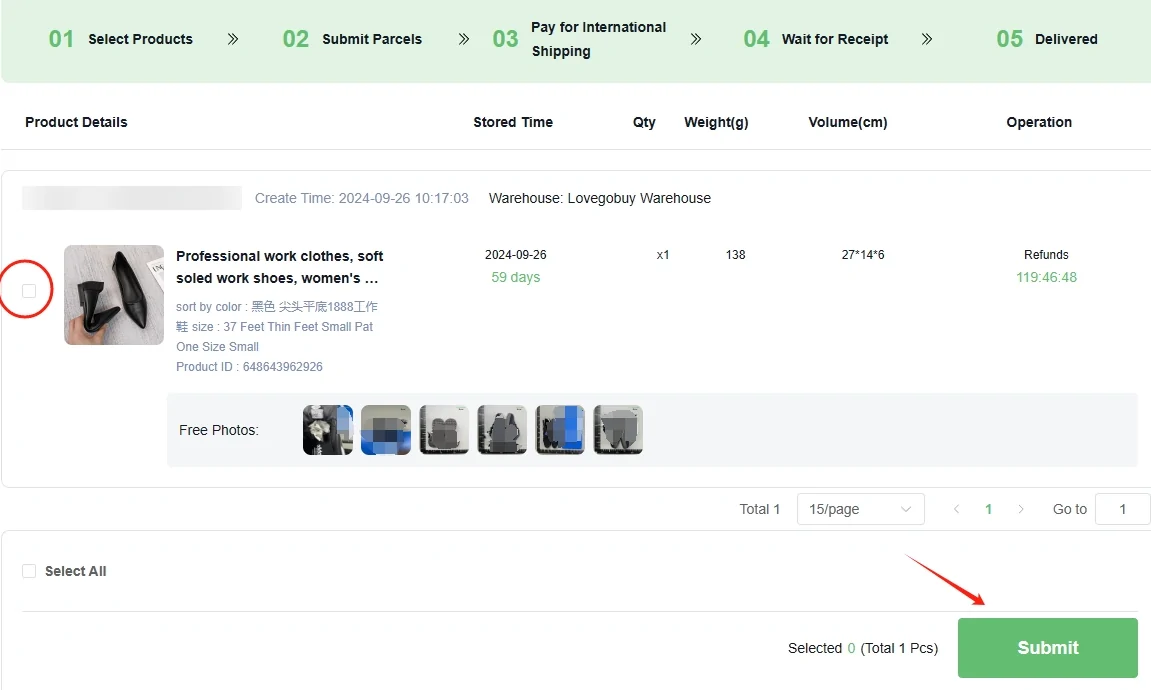Click the Refunds operation link
This screenshot has height=690, width=1151.
click(1046, 255)
